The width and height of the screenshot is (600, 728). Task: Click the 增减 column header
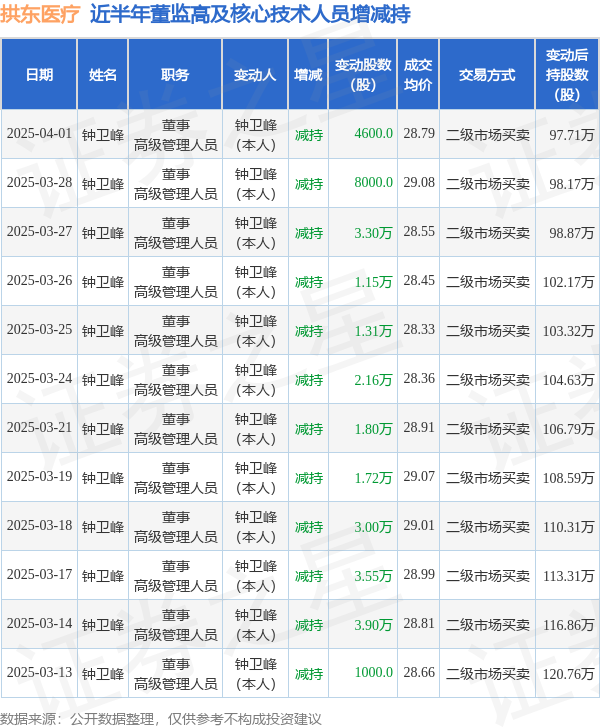[x=308, y=74]
